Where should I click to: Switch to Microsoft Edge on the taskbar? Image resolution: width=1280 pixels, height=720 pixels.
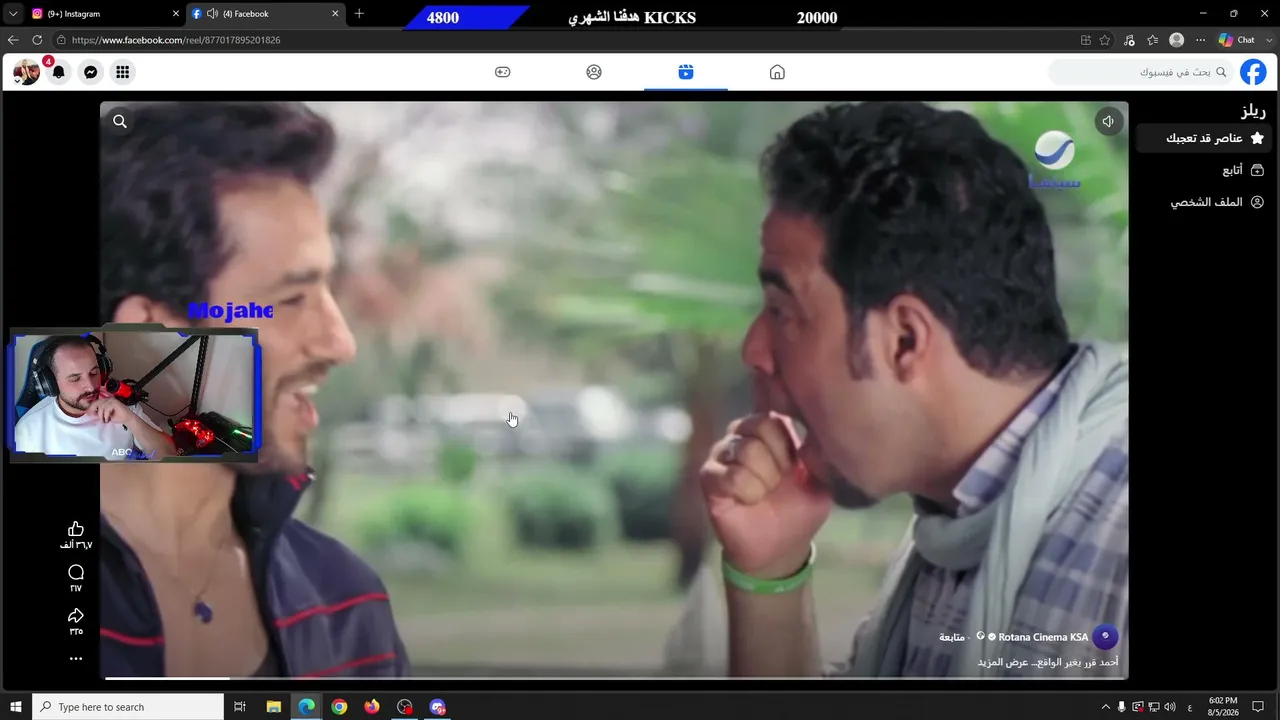tap(306, 707)
